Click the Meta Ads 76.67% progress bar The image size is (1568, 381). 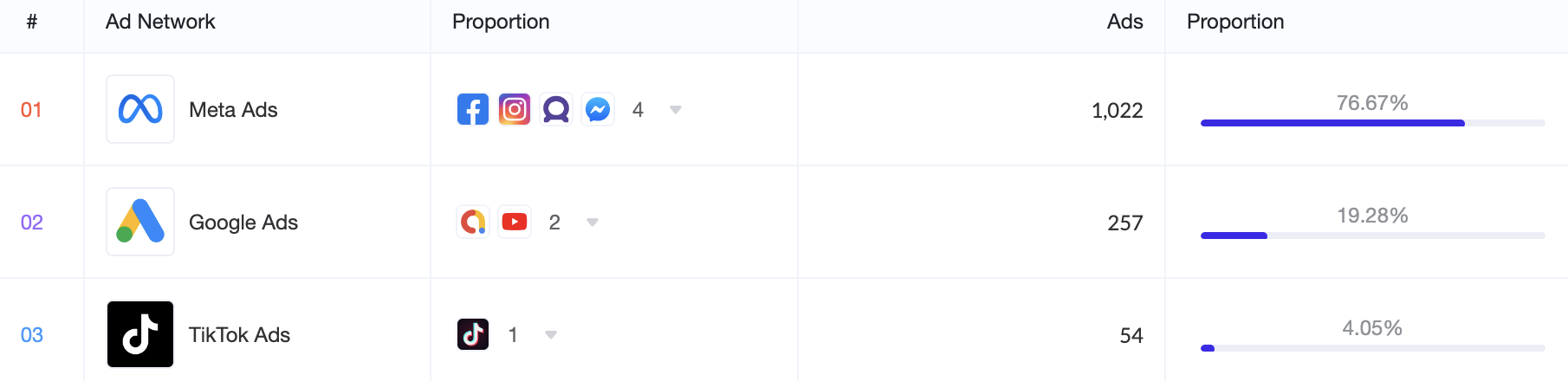pos(1372,123)
